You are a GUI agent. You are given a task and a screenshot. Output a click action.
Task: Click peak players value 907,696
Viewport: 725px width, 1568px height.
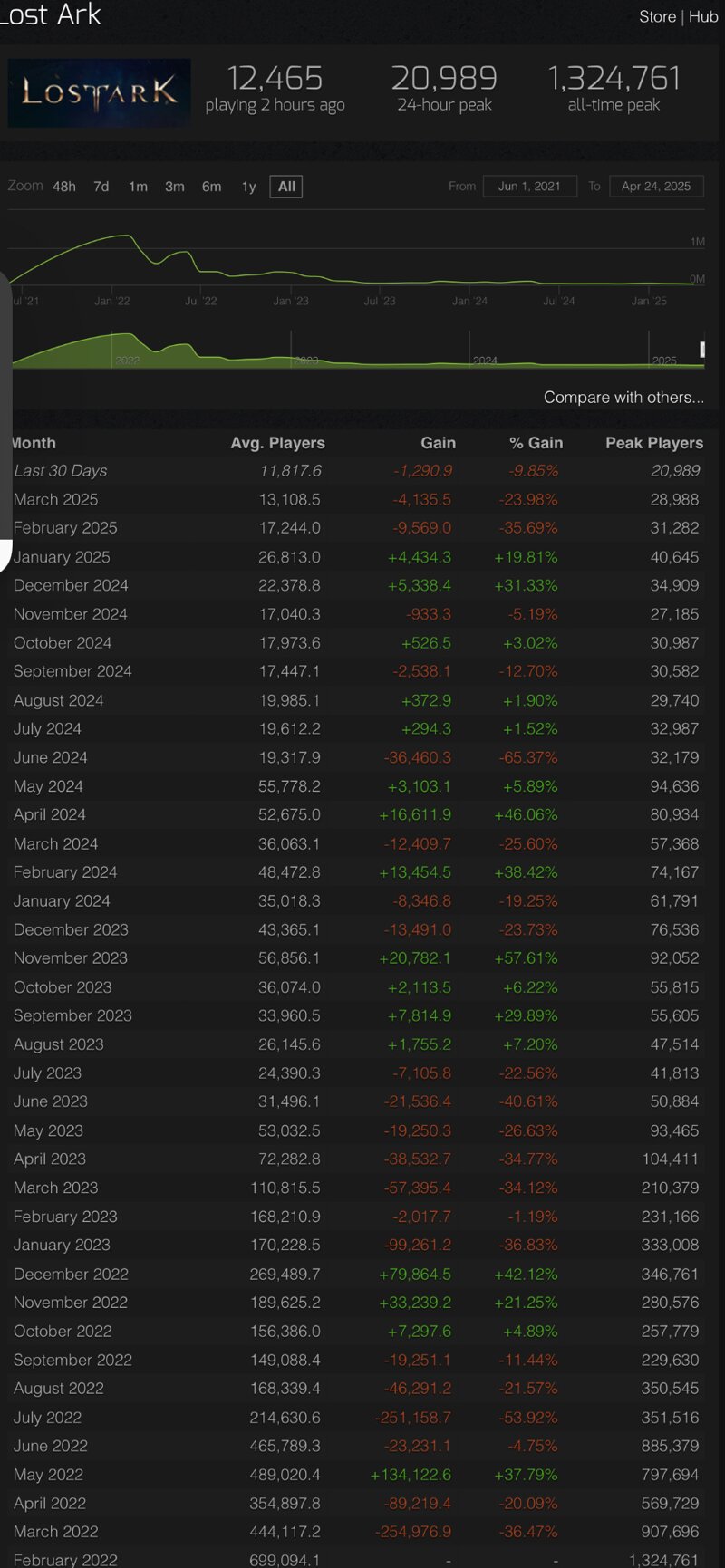(671, 1533)
